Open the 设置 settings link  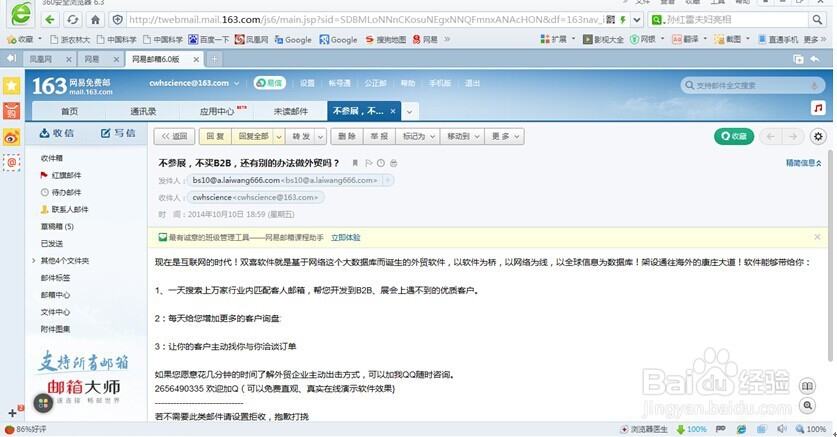click(307, 83)
